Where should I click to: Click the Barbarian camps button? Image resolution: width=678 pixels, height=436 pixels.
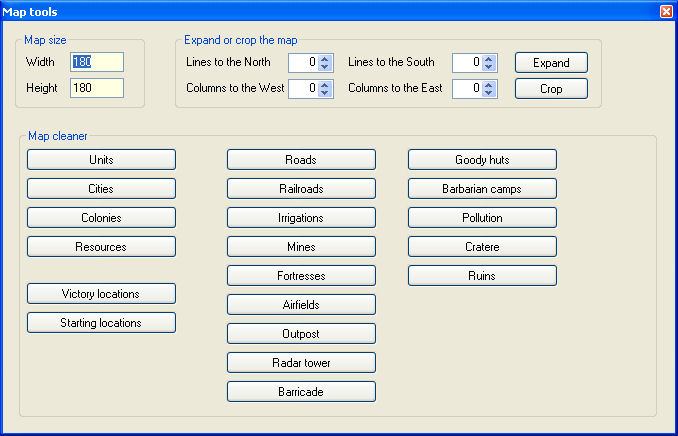click(x=482, y=189)
